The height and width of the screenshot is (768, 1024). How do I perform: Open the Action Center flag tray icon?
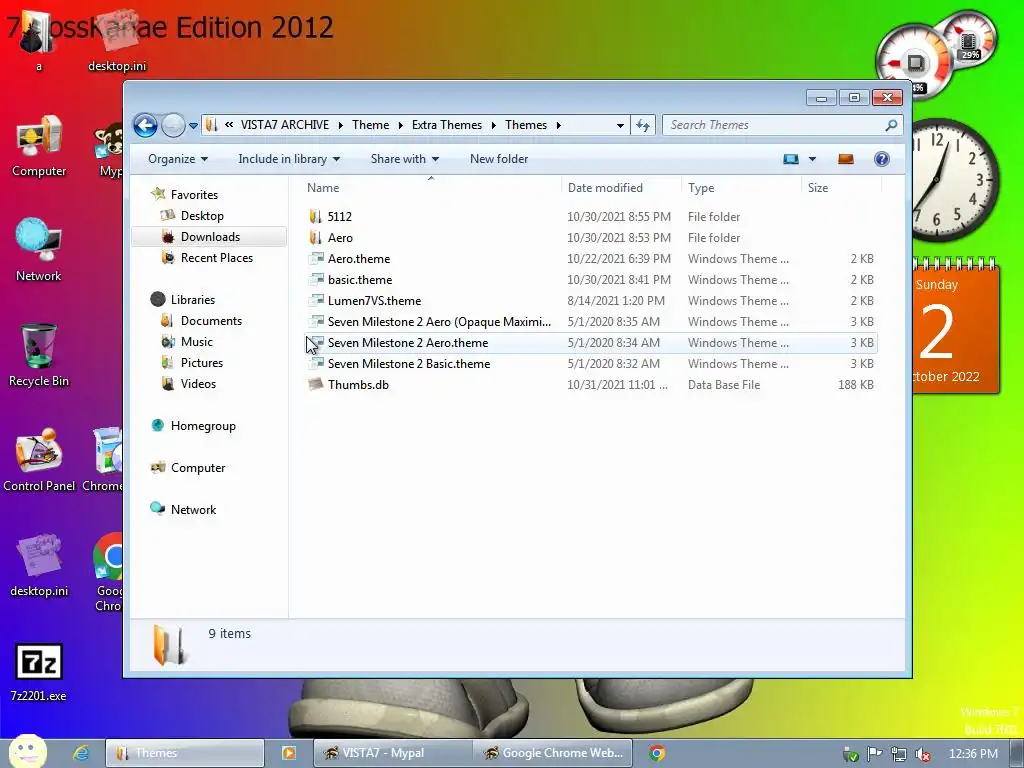pyautogui.click(x=874, y=754)
